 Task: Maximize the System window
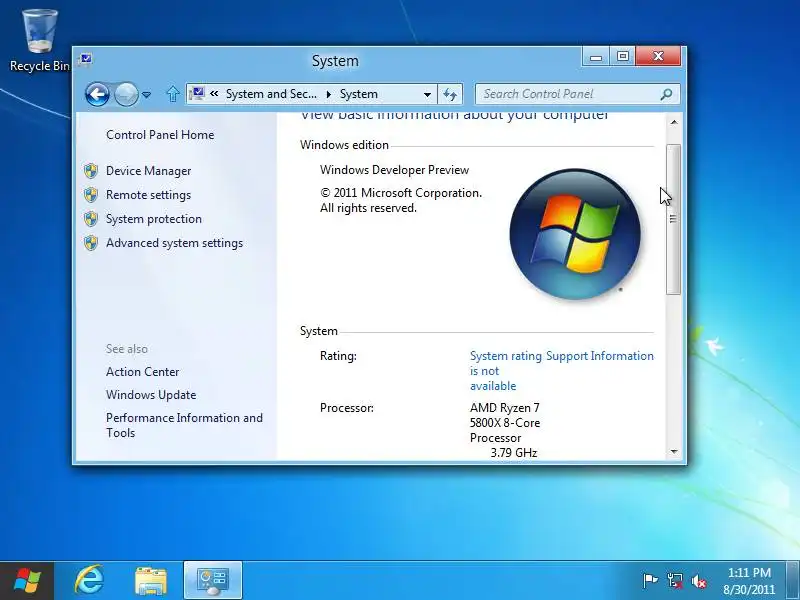(622, 57)
